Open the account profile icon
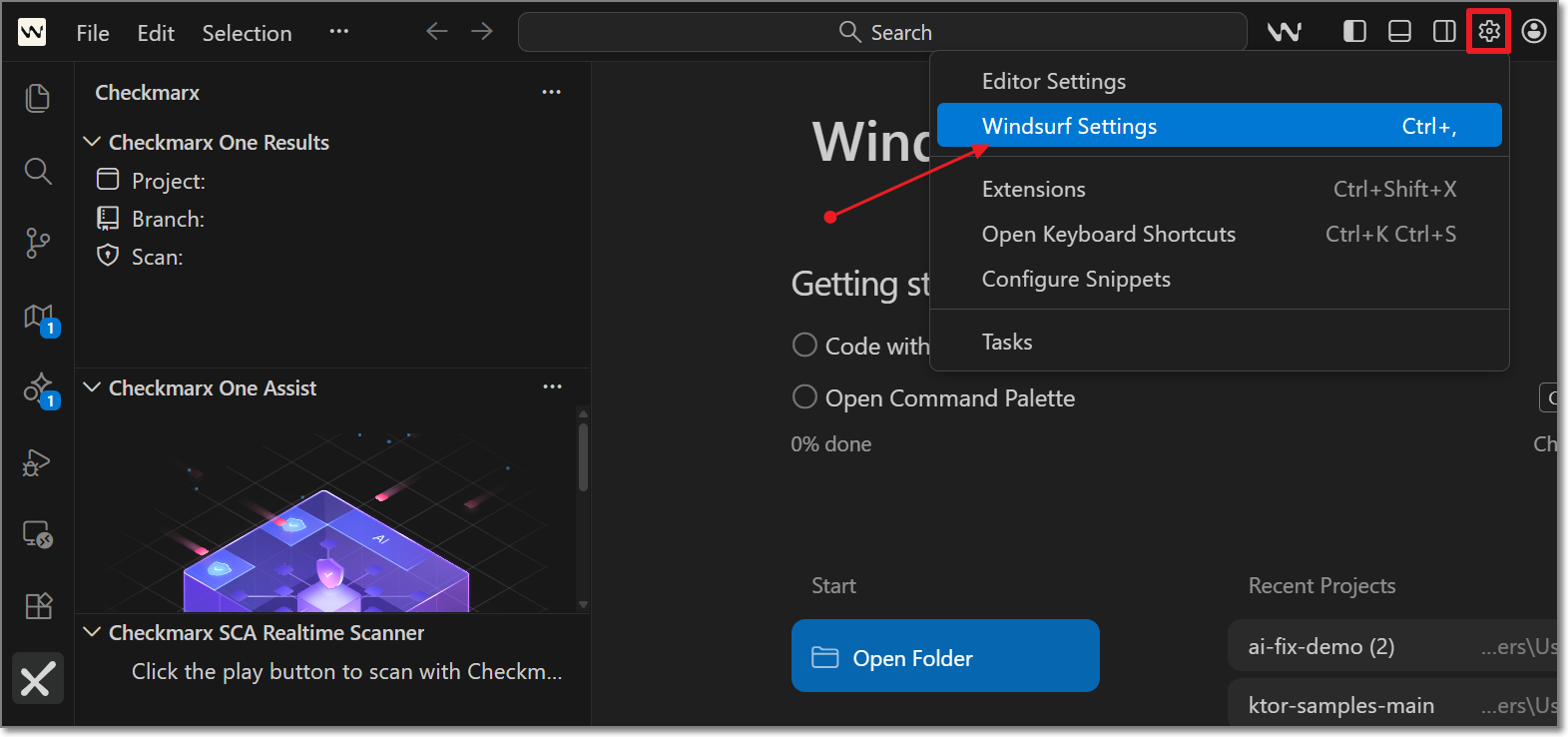Screen dimensions: 1568x737 (x=1534, y=32)
